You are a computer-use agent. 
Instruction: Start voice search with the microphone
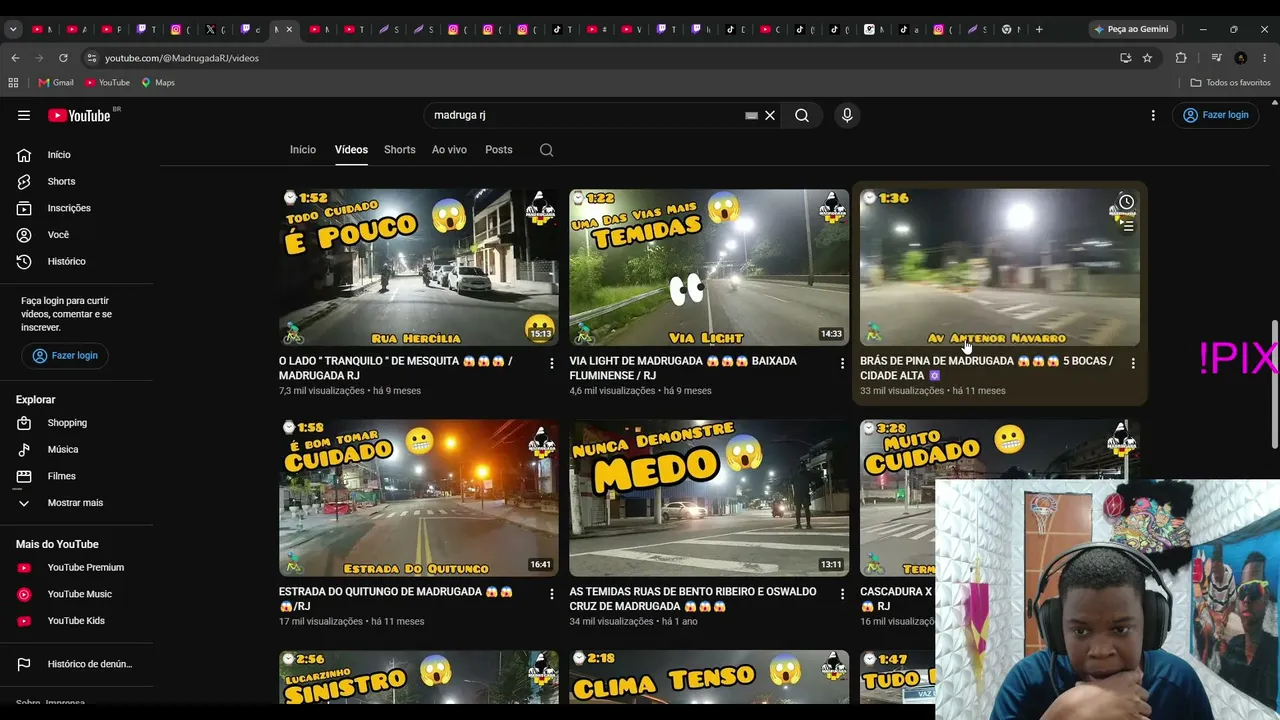847,115
